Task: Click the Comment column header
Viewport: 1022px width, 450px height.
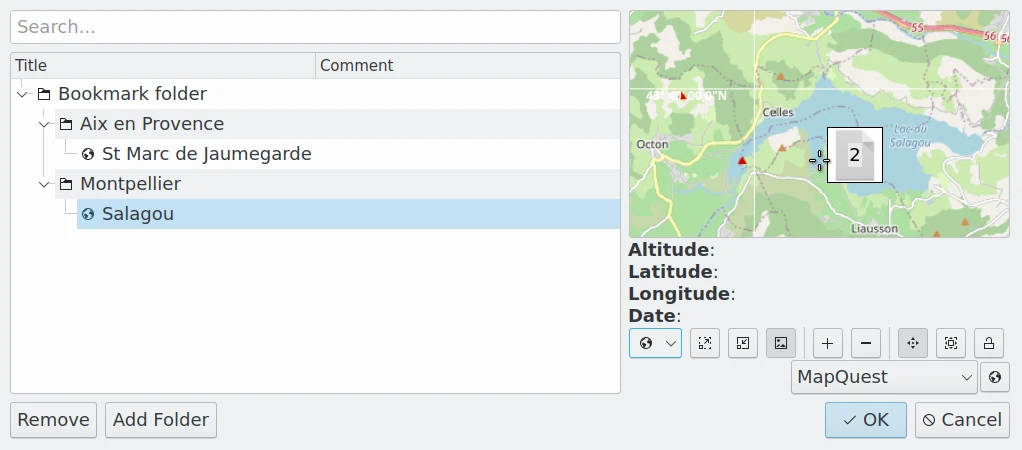Action: tap(467, 66)
